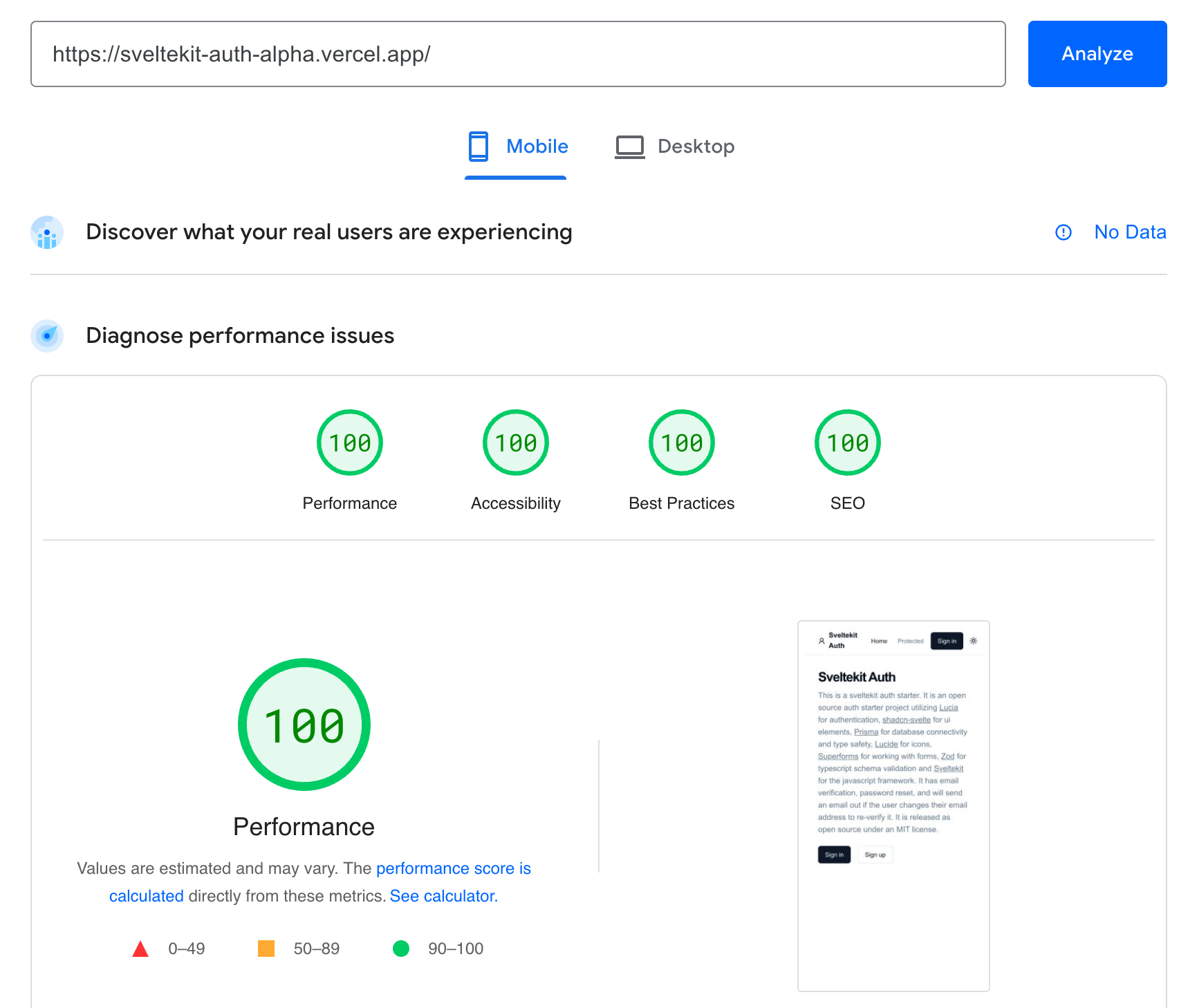Click the diagnose performance radar icon

pos(47,336)
